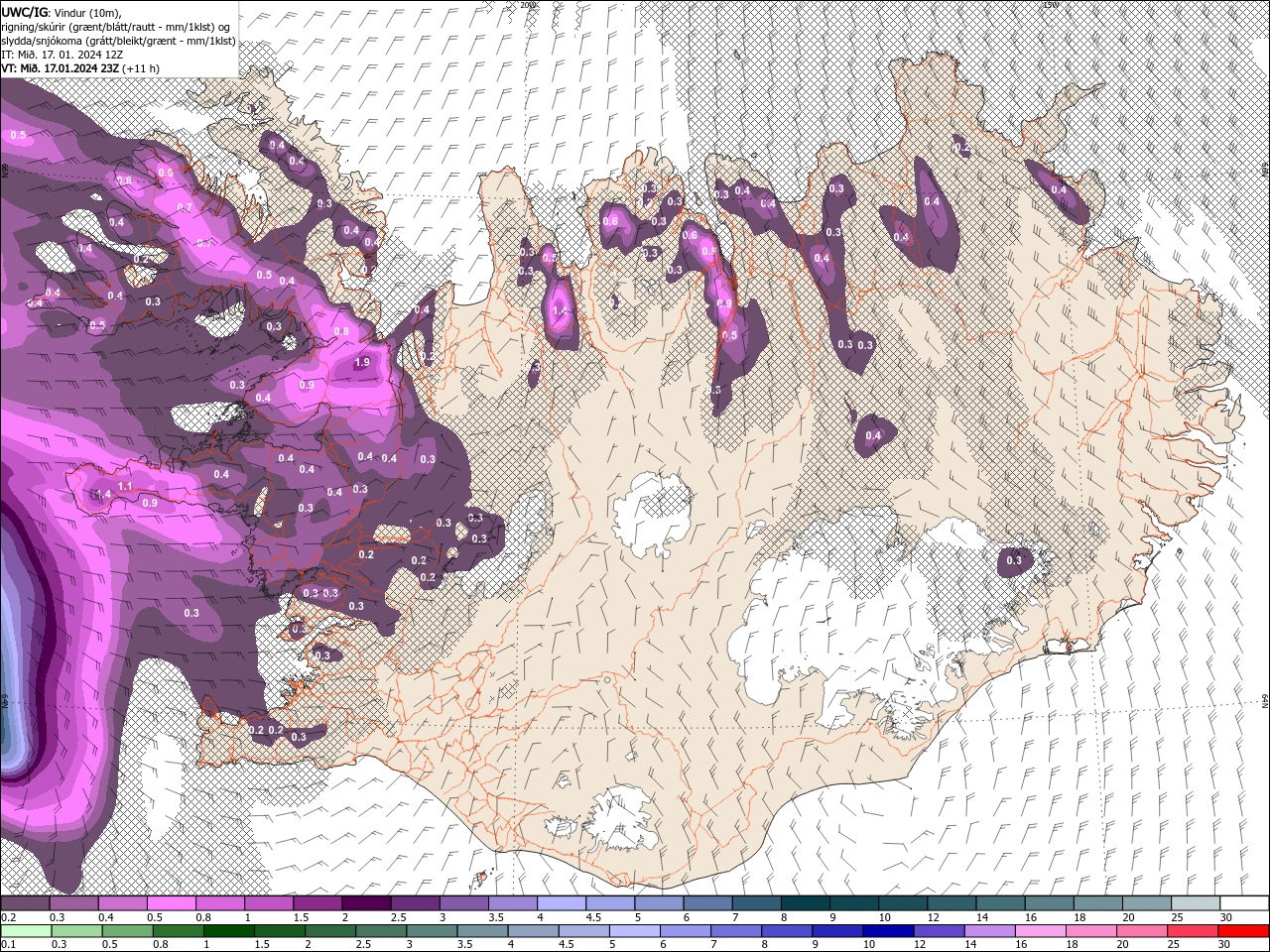Select the pink 16 swatch in the bottom legend

click(x=1041, y=930)
